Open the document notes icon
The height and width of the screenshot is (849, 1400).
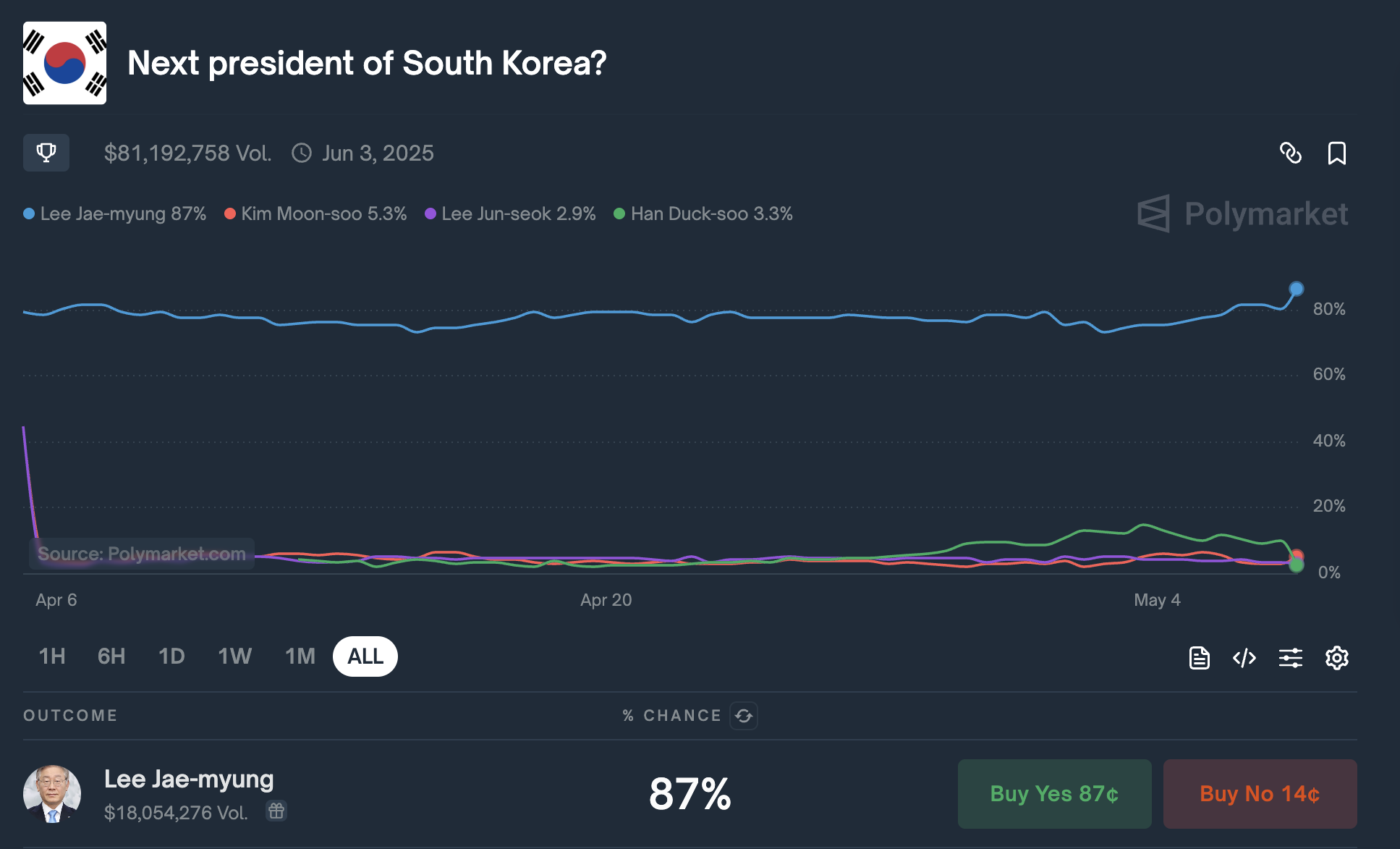pos(1200,658)
